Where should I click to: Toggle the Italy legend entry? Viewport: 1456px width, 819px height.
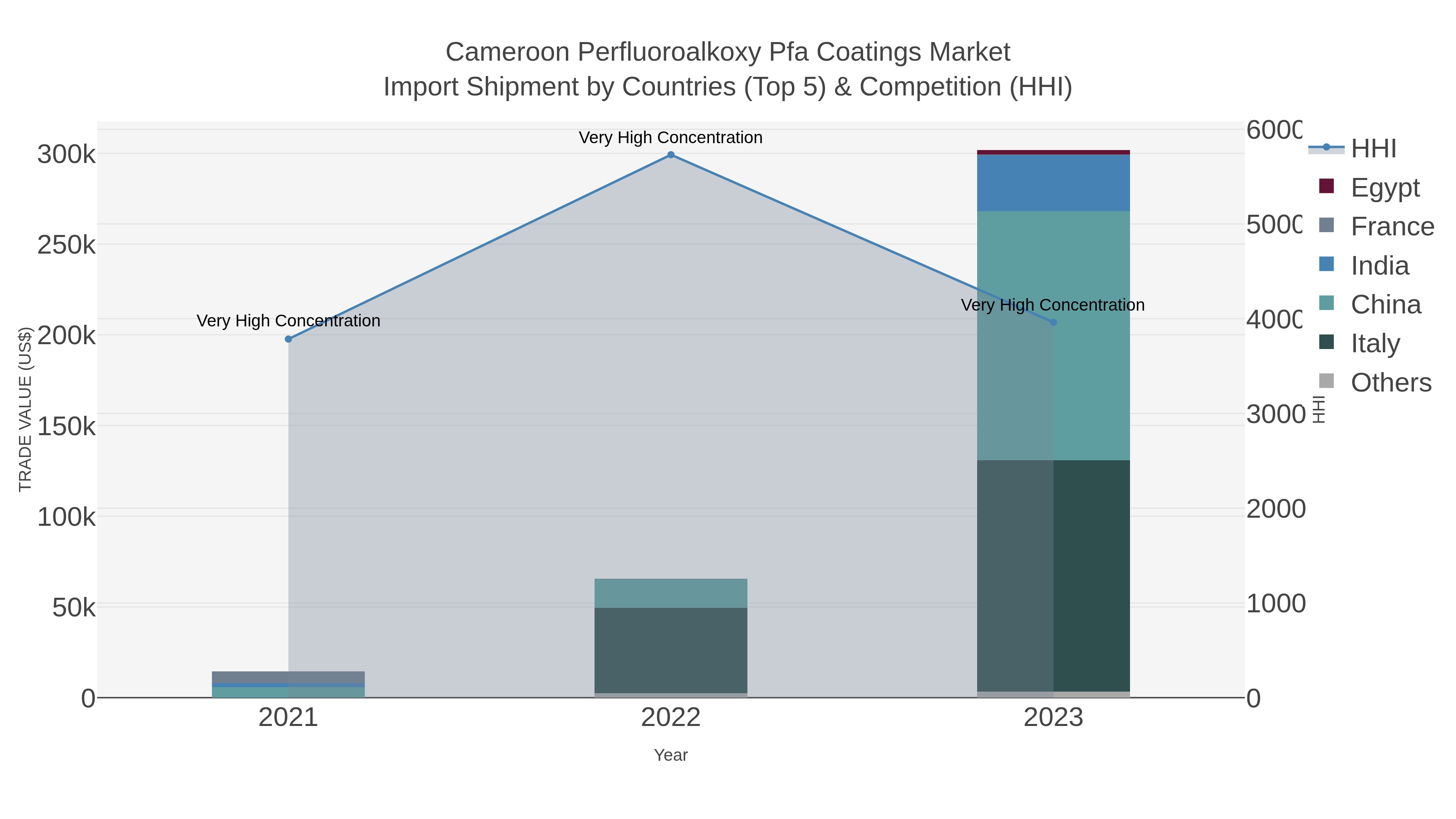(1359, 343)
